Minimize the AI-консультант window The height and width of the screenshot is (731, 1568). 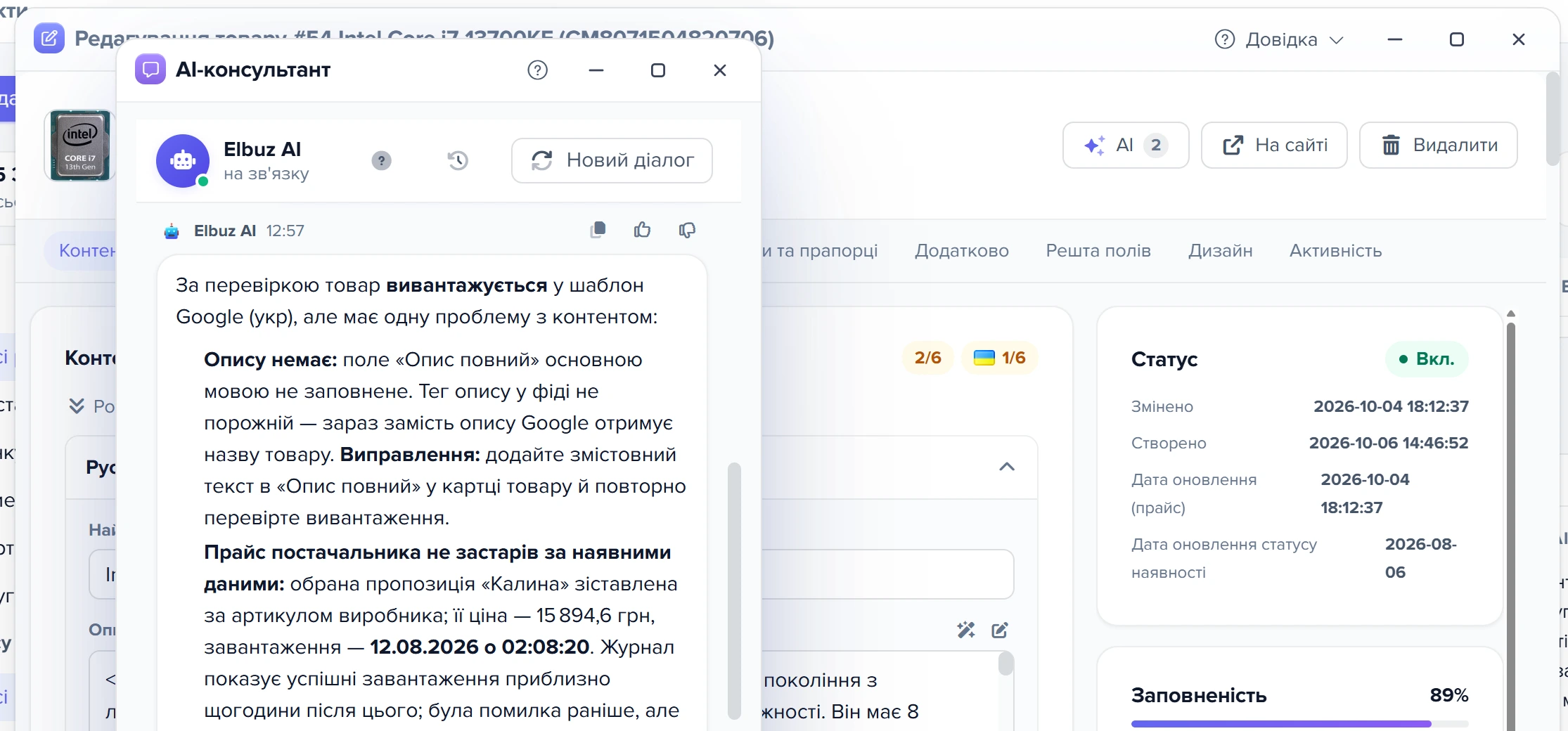tap(596, 70)
